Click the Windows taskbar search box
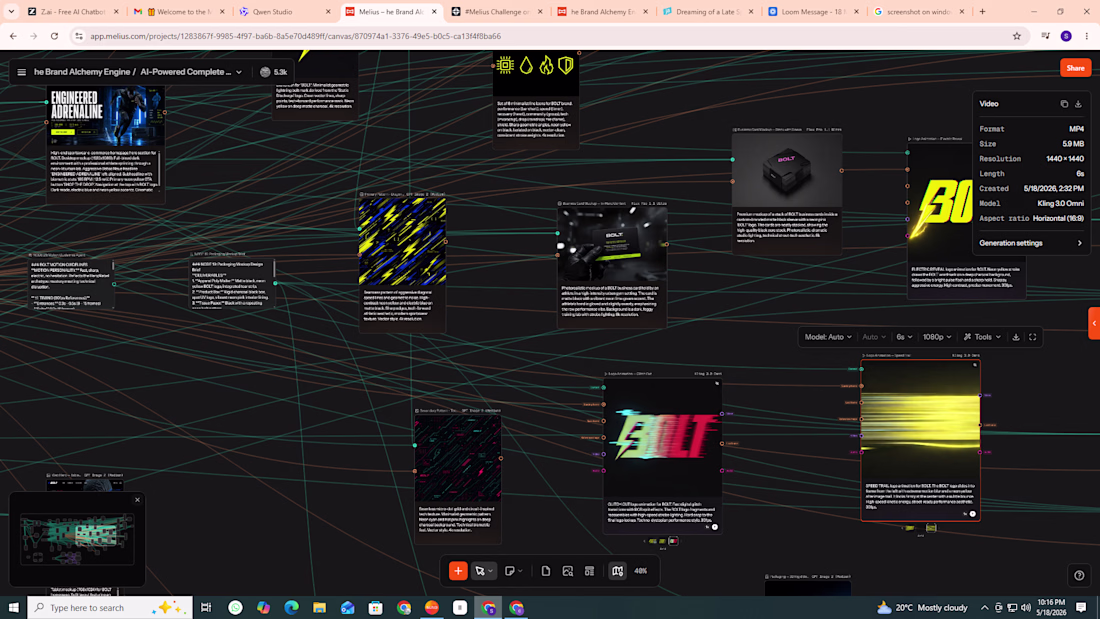The height and width of the screenshot is (619, 1100). (110, 608)
